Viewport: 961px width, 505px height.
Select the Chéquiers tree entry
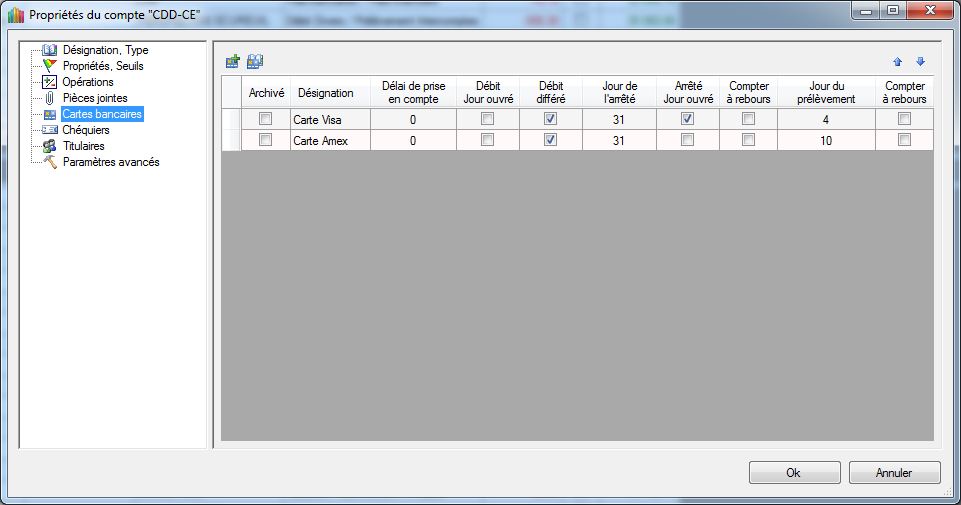click(86, 130)
